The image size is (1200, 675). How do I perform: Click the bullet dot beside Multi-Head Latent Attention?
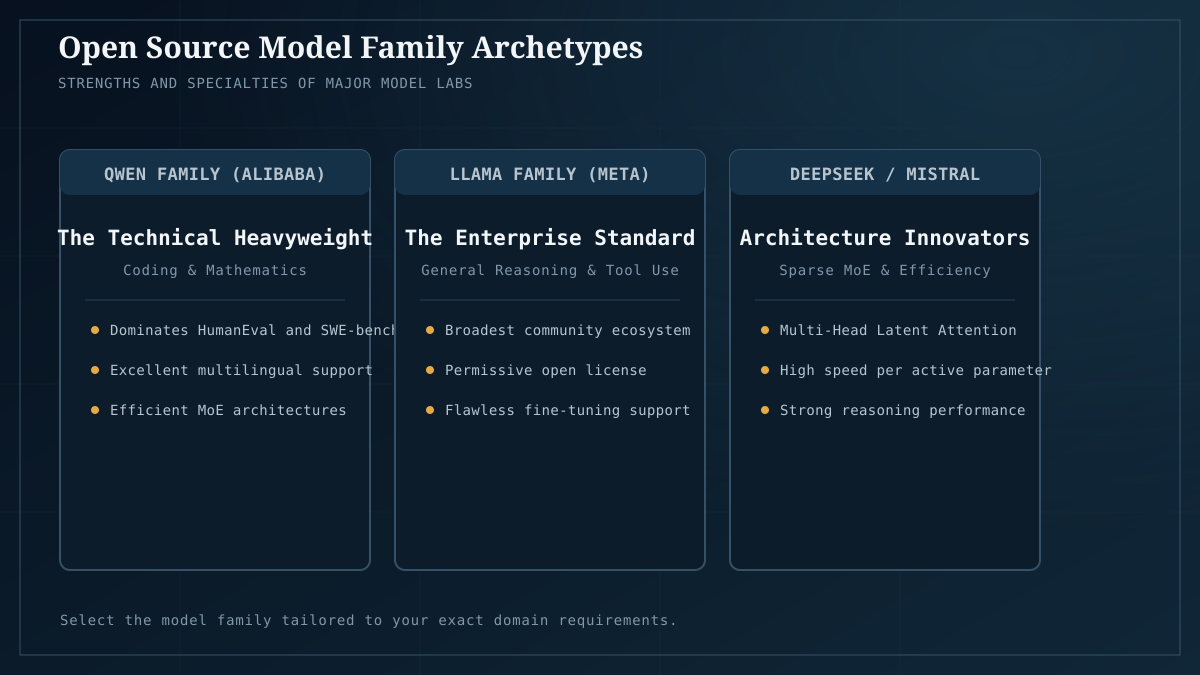765,330
